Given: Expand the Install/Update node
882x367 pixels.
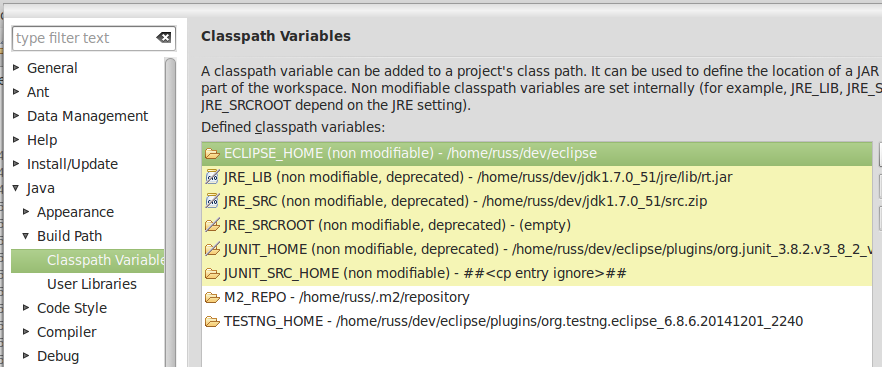Looking at the screenshot, I should coord(16,164).
